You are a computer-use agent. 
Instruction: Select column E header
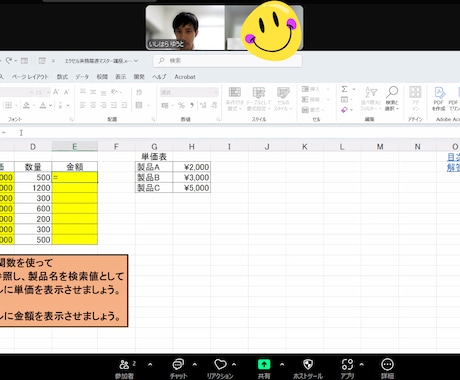tap(75, 146)
